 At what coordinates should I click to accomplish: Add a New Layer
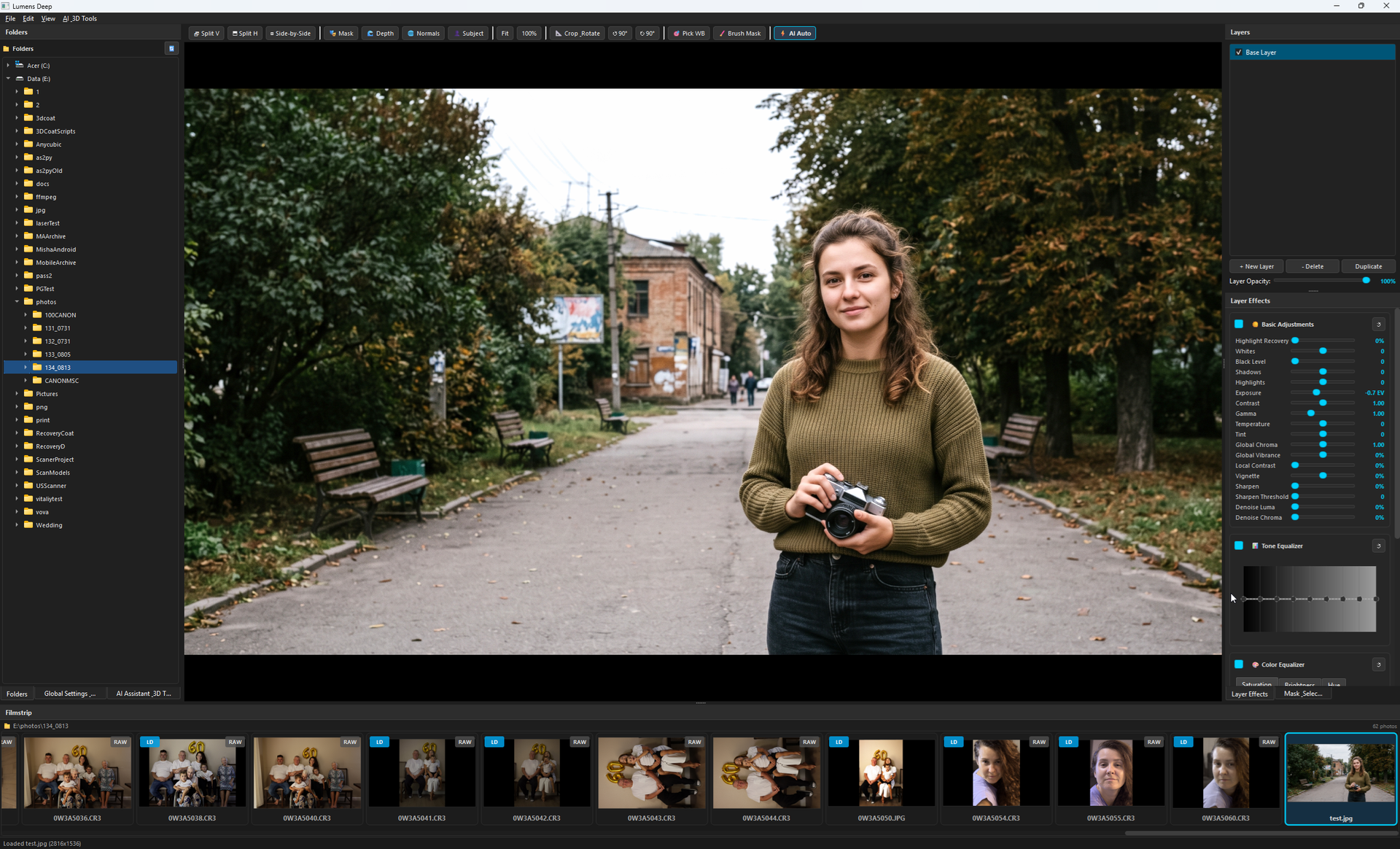tap(1256, 266)
